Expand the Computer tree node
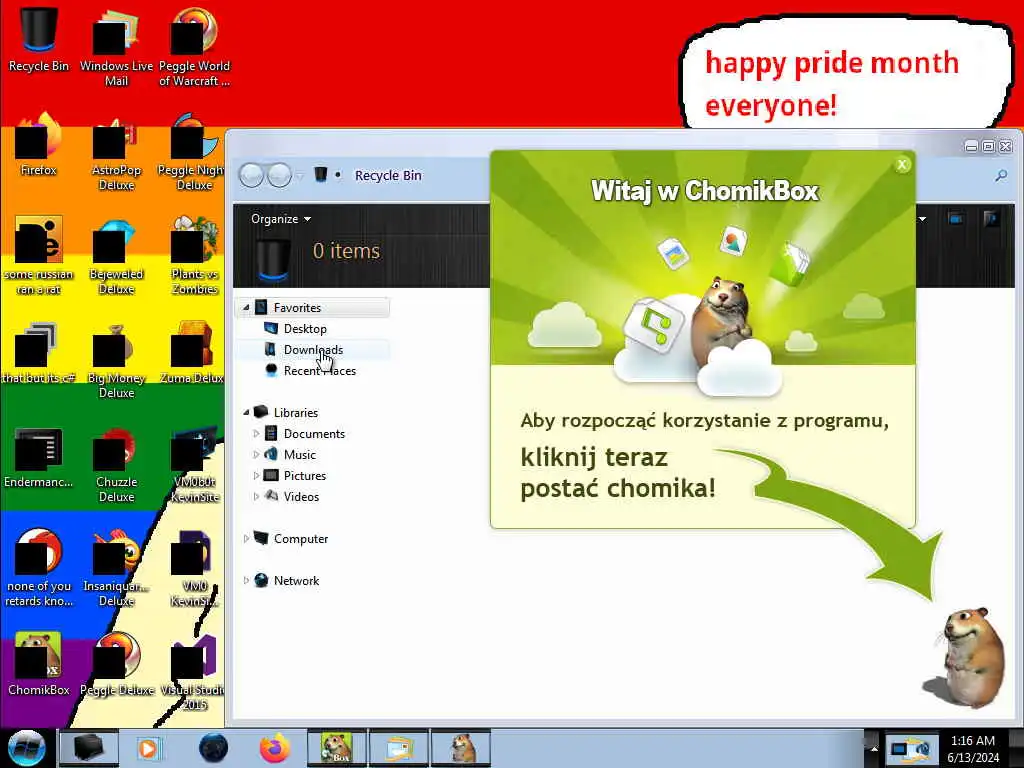The width and height of the screenshot is (1024, 768). click(x=246, y=538)
